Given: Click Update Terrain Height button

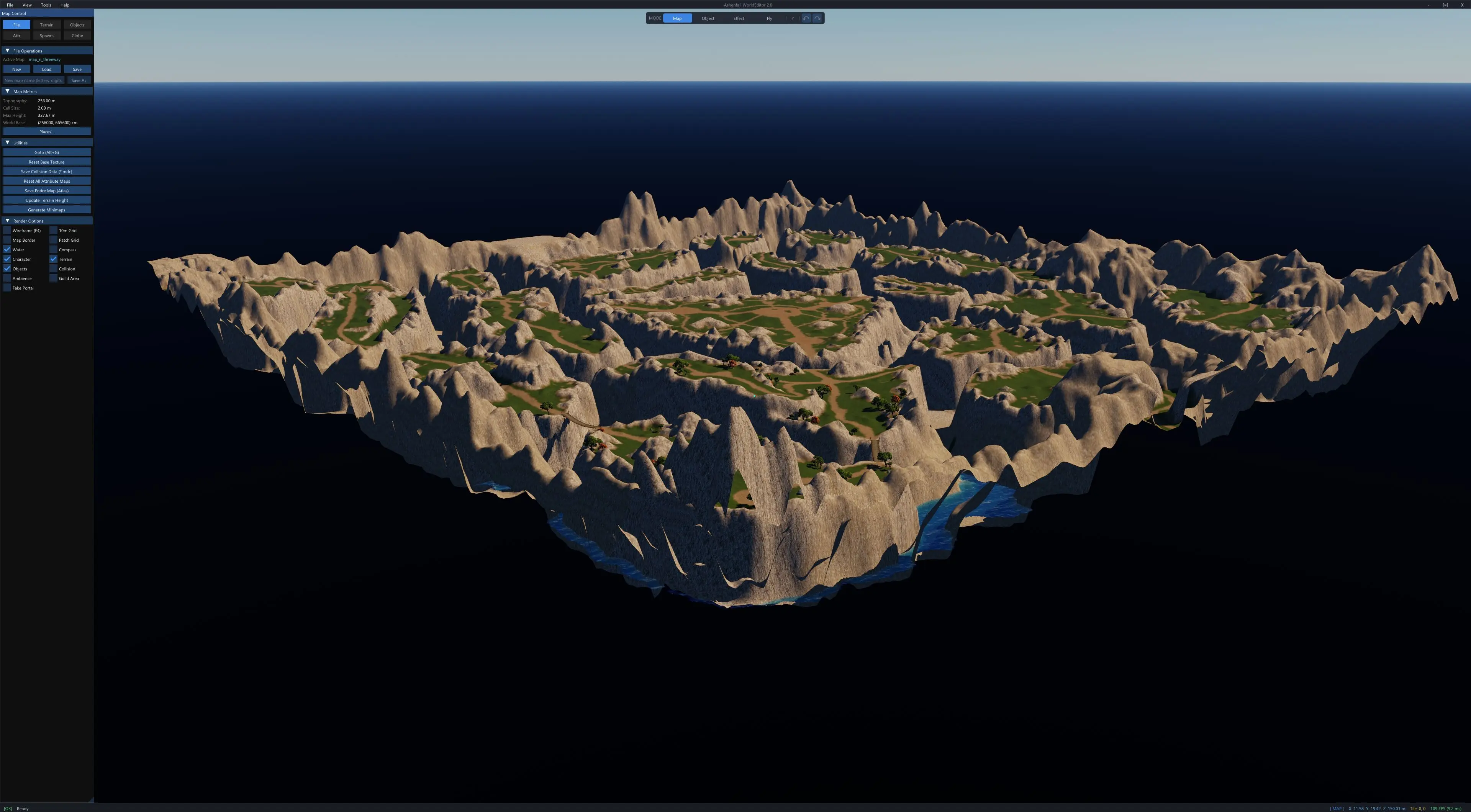Looking at the screenshot, I should [47, 200].
